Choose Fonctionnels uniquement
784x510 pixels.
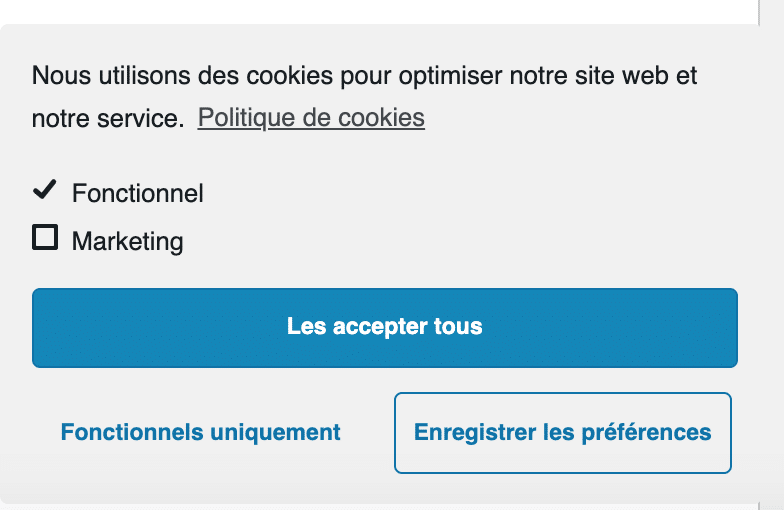click(200, 433)
